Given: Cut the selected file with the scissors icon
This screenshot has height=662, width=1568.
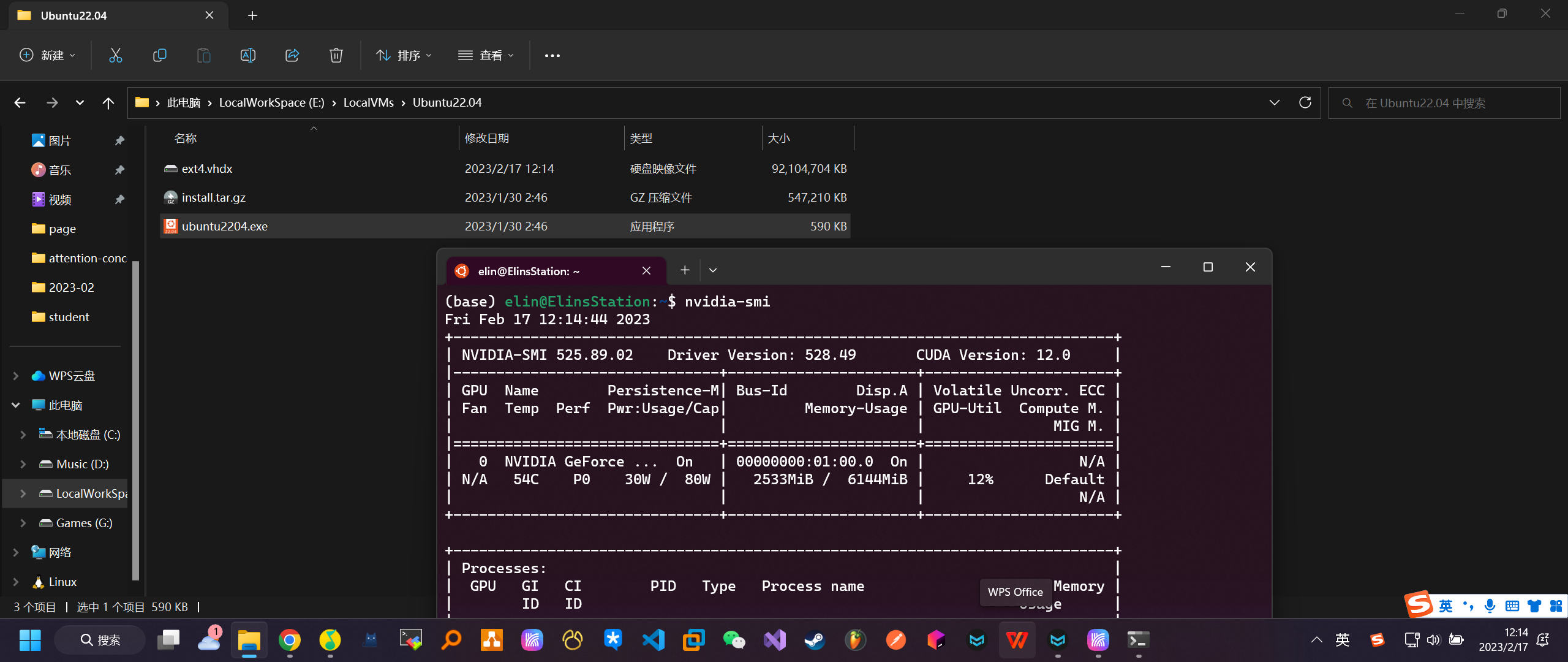Looking at the screenshot, I should point(116,55).
